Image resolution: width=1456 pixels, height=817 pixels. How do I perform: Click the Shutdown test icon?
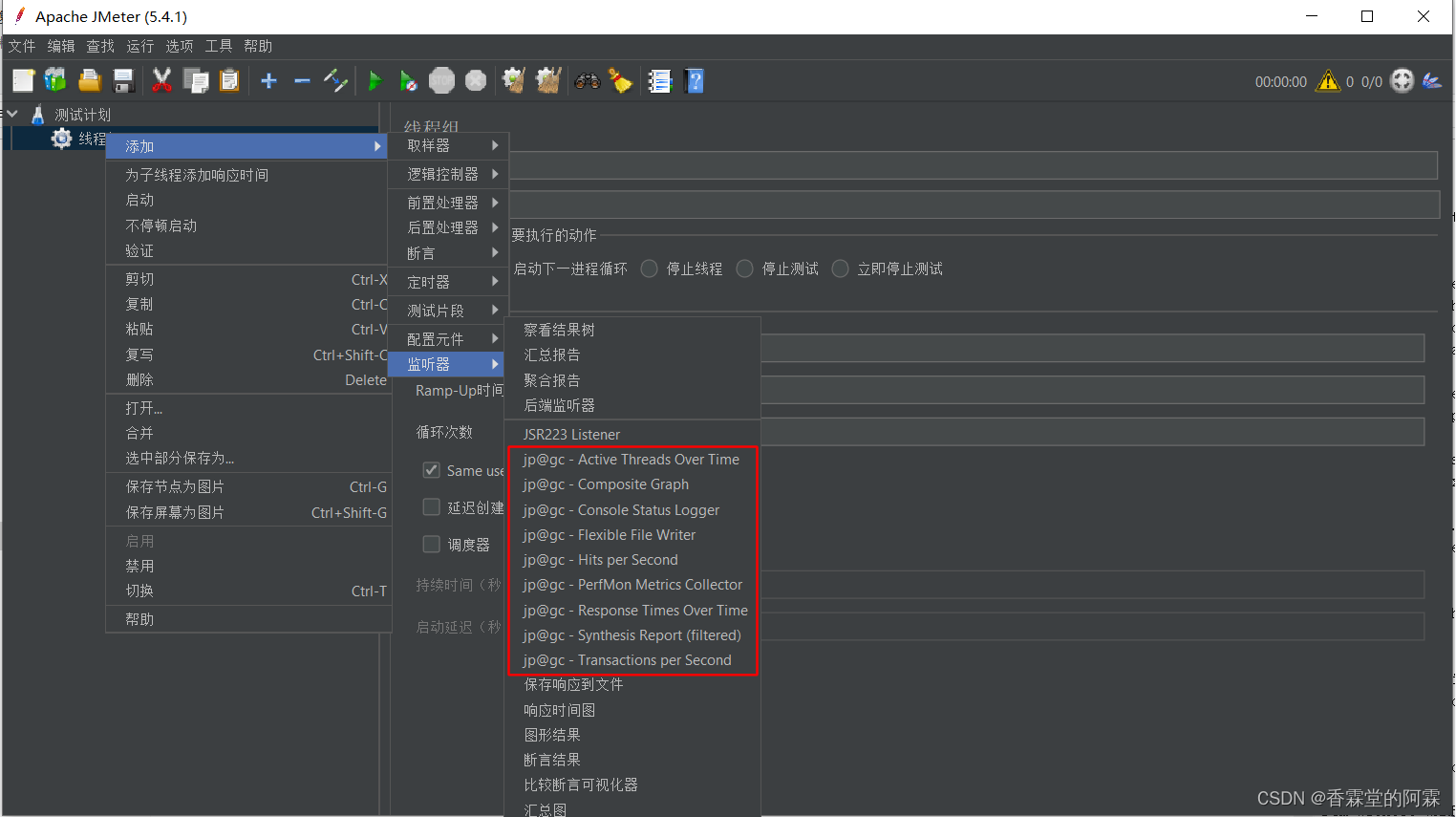(476, 81)
